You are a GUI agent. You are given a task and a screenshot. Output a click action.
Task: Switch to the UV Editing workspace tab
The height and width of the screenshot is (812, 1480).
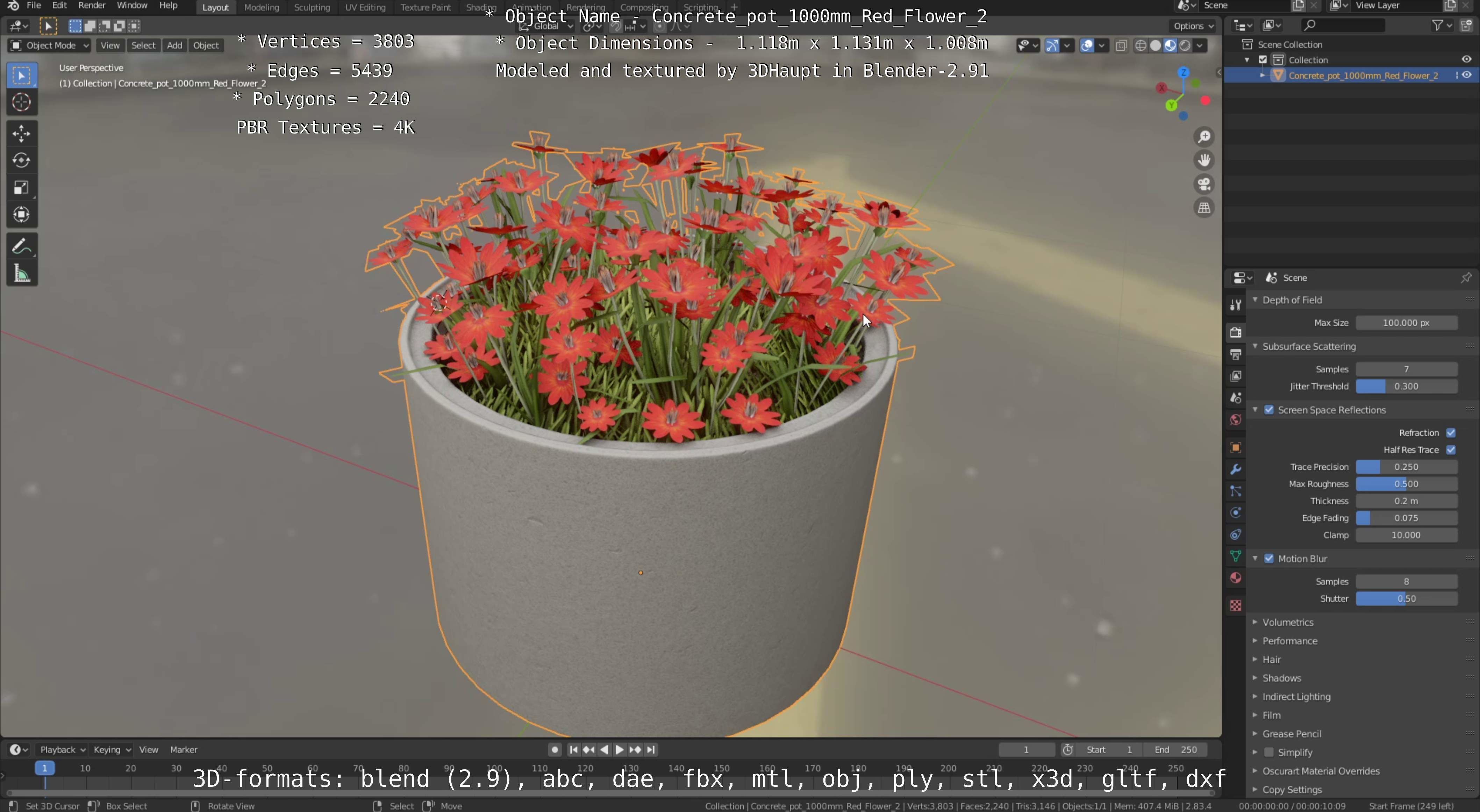coord(365,7)
